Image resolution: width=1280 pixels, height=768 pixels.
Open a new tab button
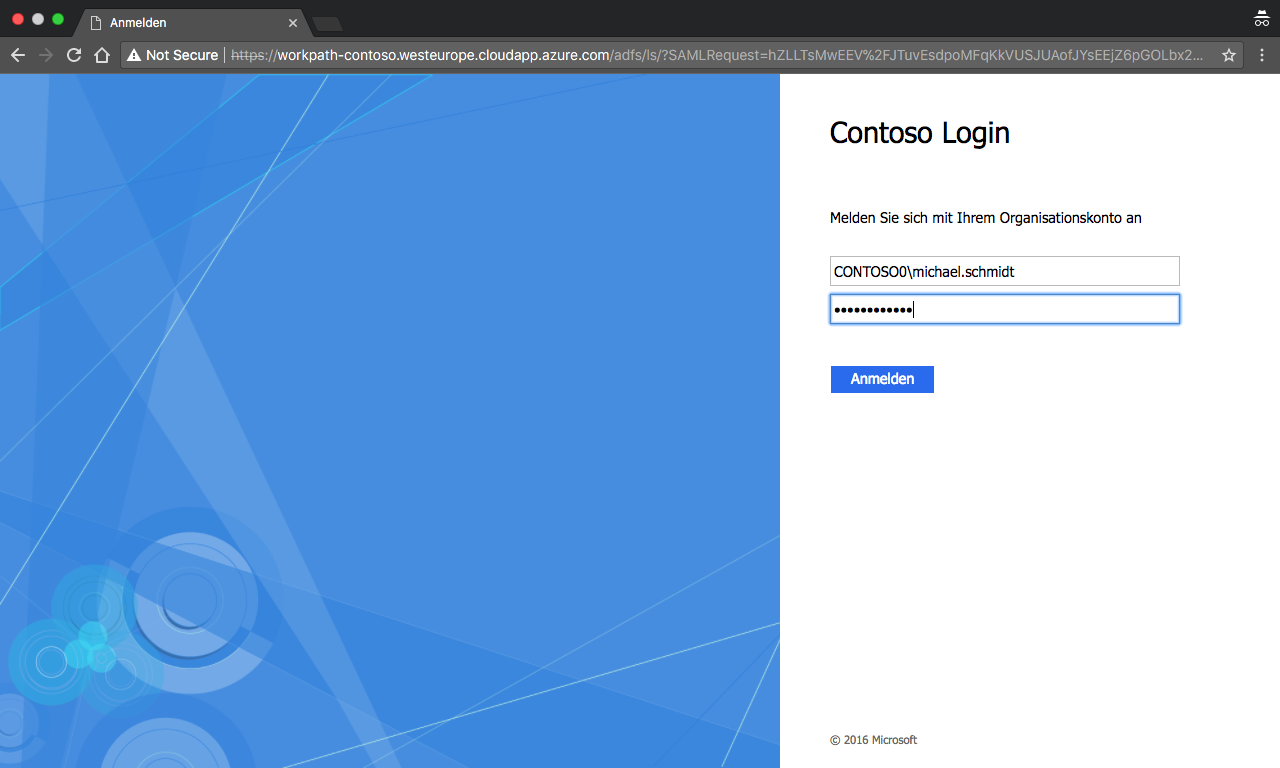[x=327, y=23]
